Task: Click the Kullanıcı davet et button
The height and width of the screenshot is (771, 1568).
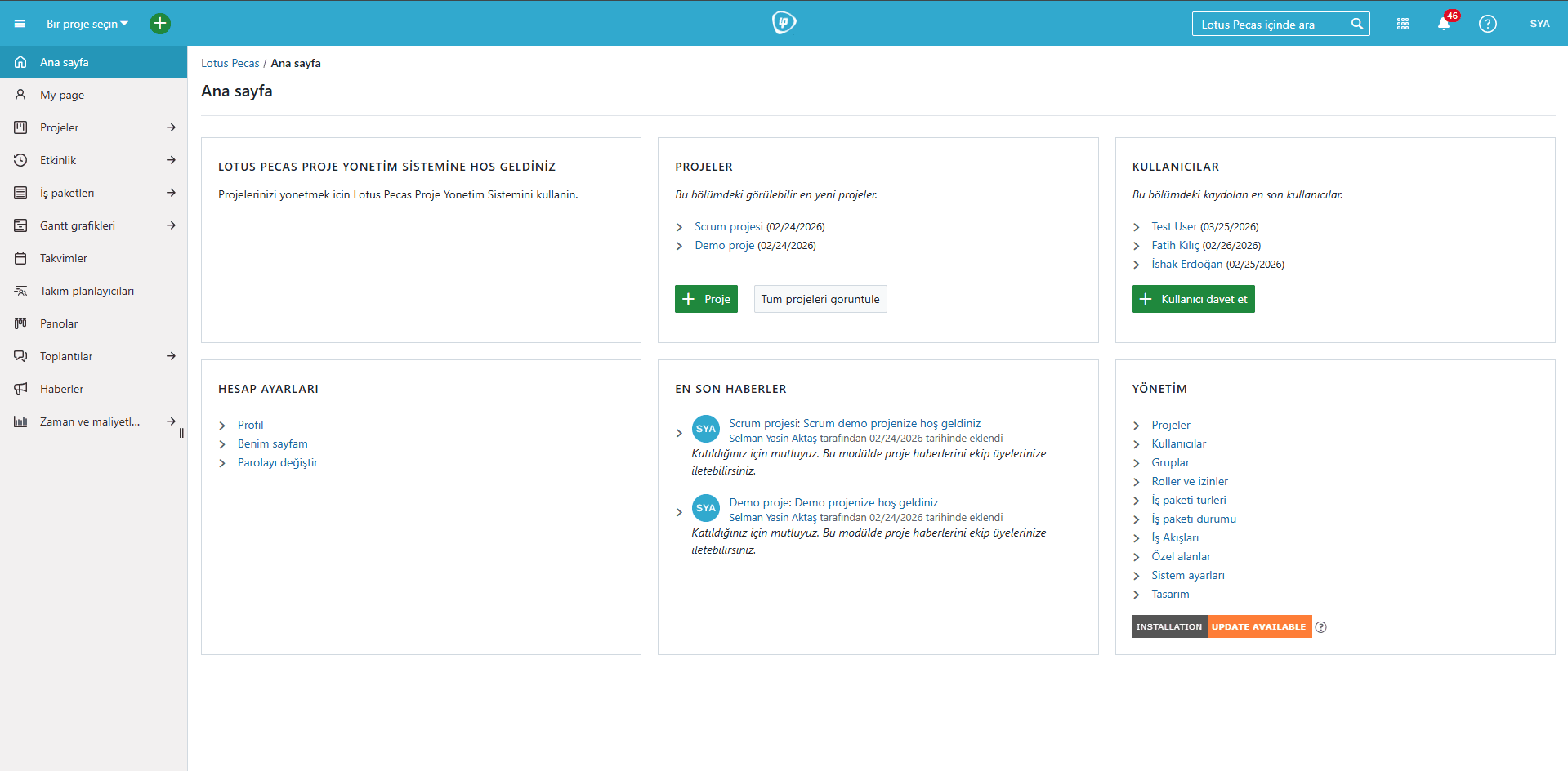Action: [x=1193, y=299]
